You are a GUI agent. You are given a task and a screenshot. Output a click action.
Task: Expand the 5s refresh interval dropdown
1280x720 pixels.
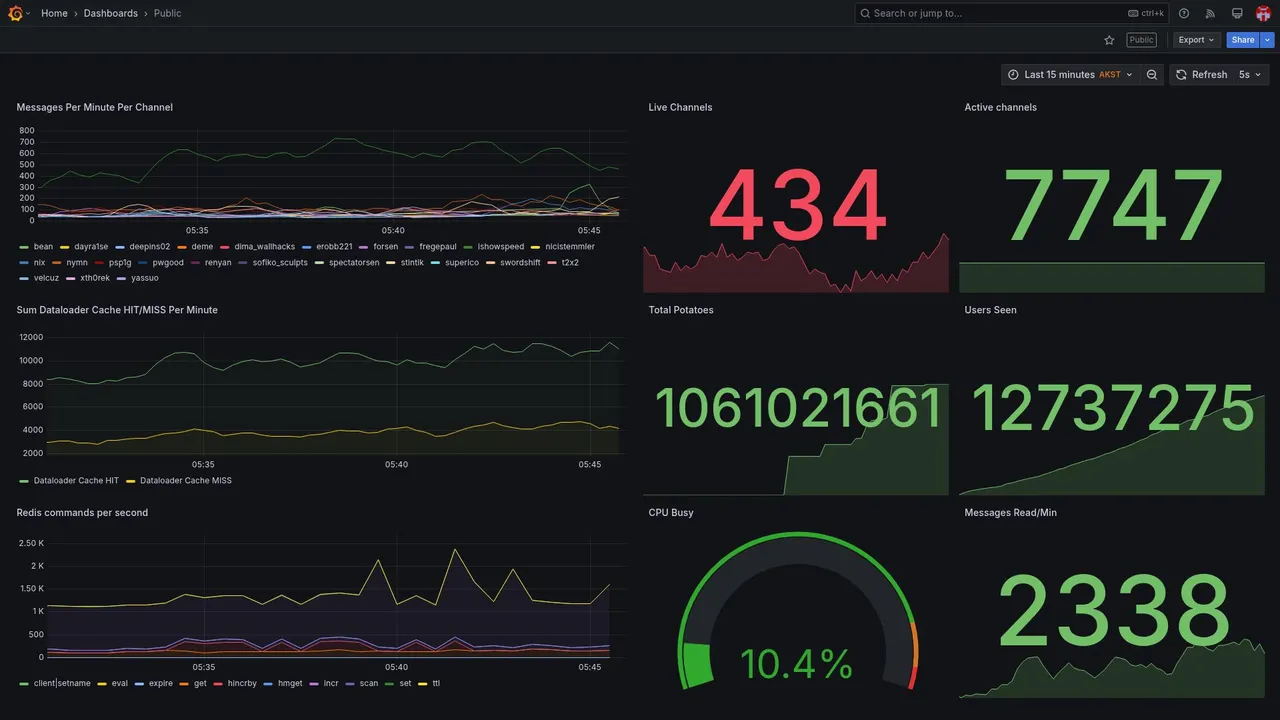1250,75
